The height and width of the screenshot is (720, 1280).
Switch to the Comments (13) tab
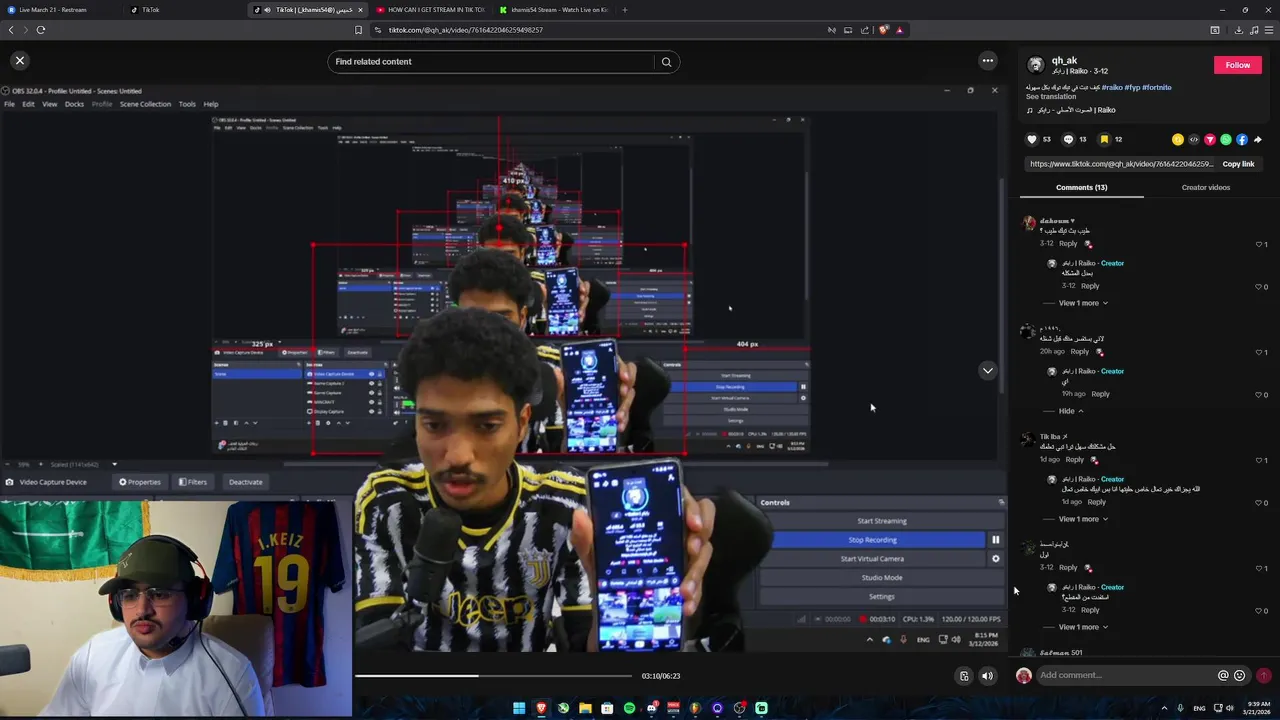coord(1081,187)
